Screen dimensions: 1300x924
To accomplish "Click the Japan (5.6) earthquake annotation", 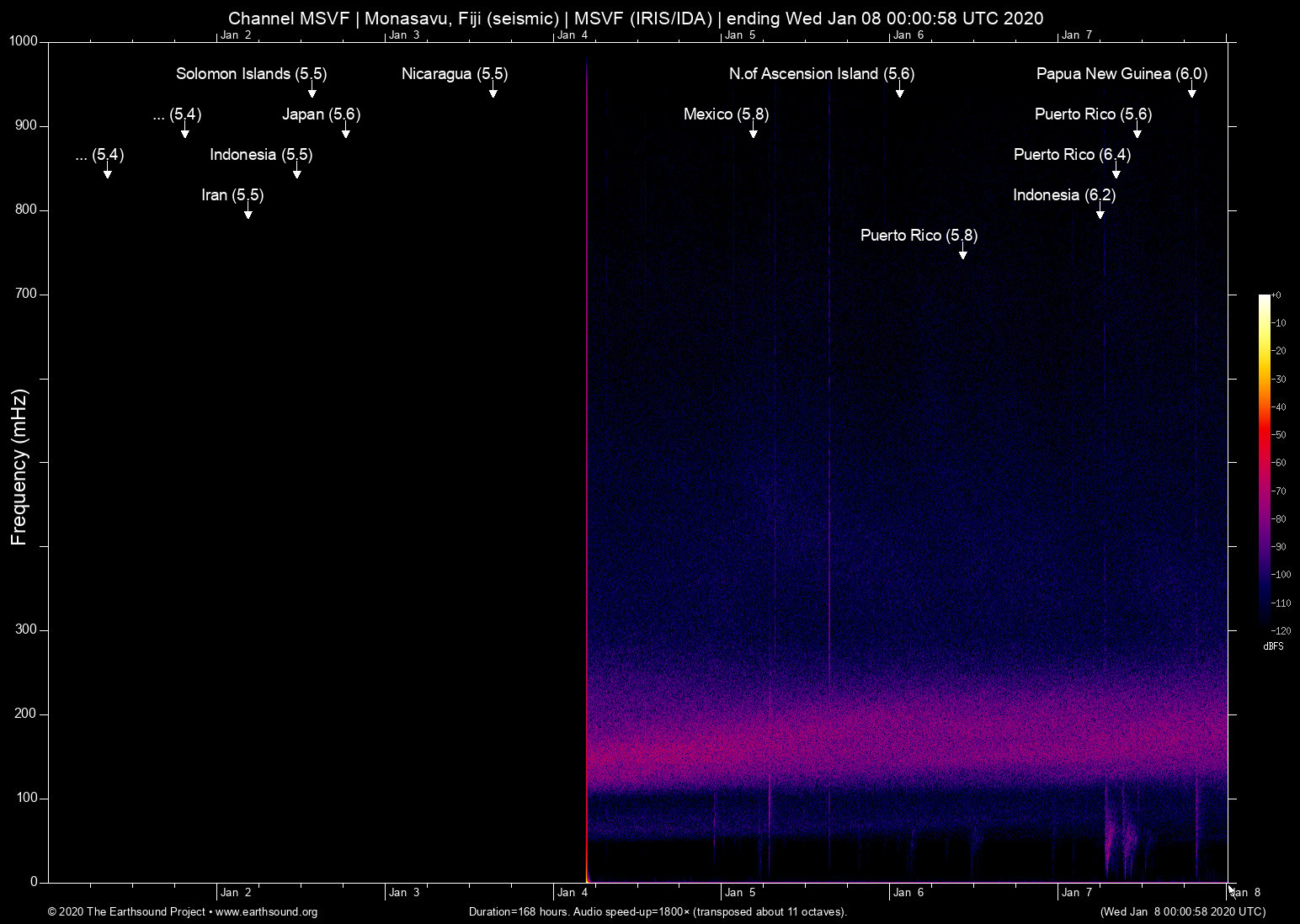I will pos(320,114).
